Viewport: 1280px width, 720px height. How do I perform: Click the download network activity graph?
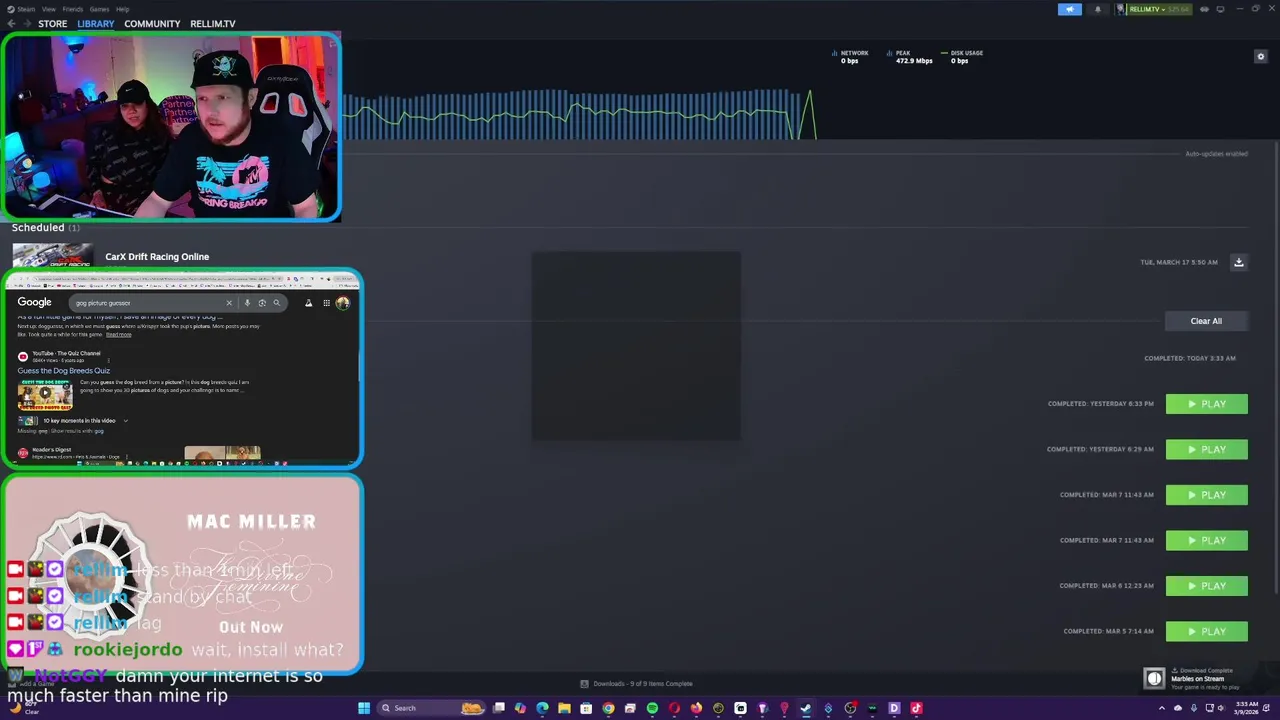[580, 114]
